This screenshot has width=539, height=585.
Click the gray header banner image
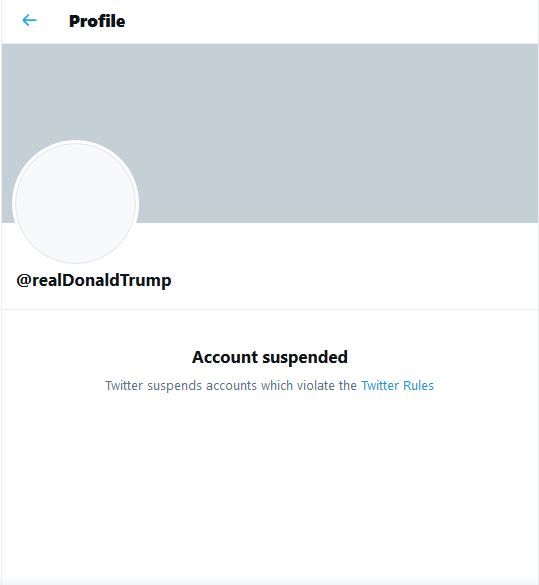tap(270, 133)
